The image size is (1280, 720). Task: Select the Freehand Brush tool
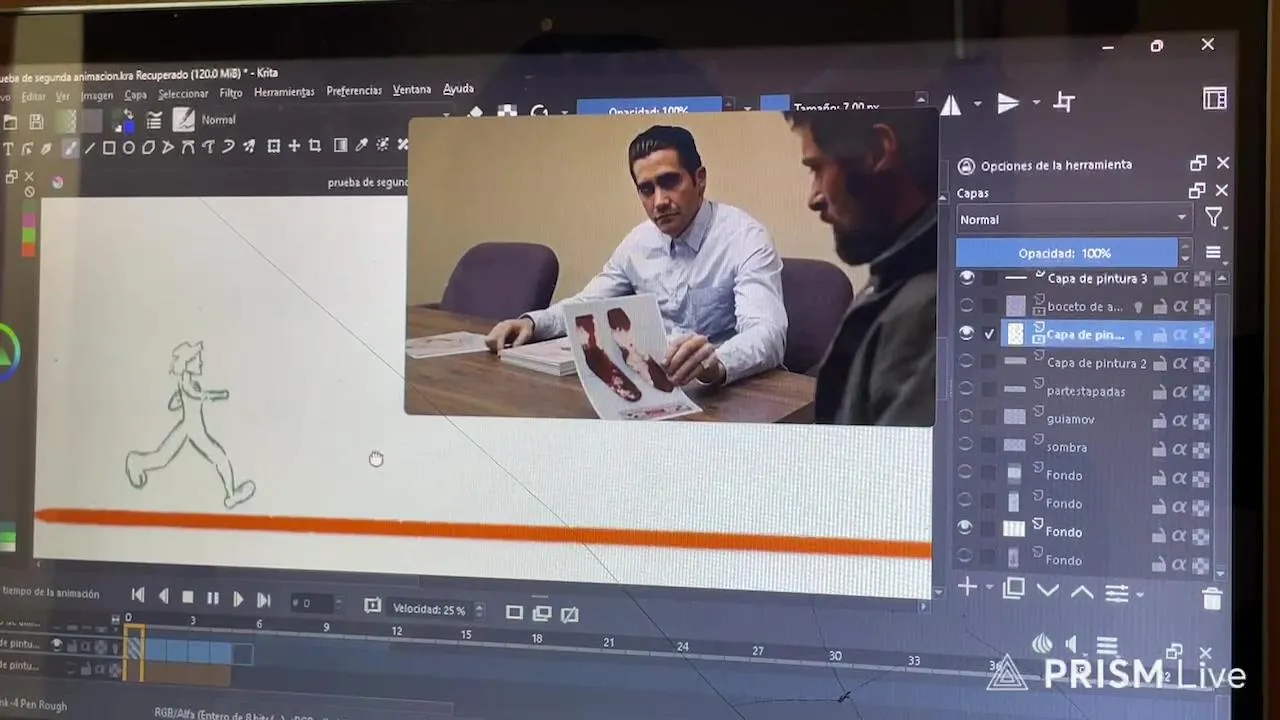(x=70, y=148)
